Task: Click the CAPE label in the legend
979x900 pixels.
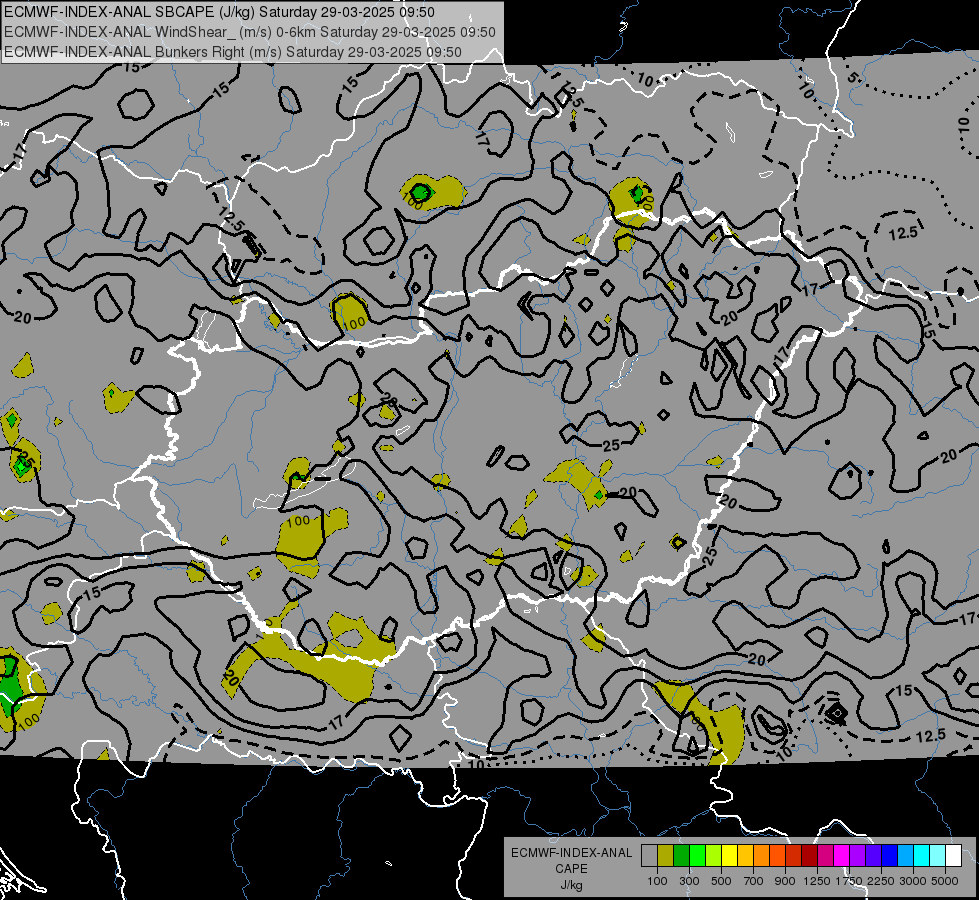Action: pos(571,869)
